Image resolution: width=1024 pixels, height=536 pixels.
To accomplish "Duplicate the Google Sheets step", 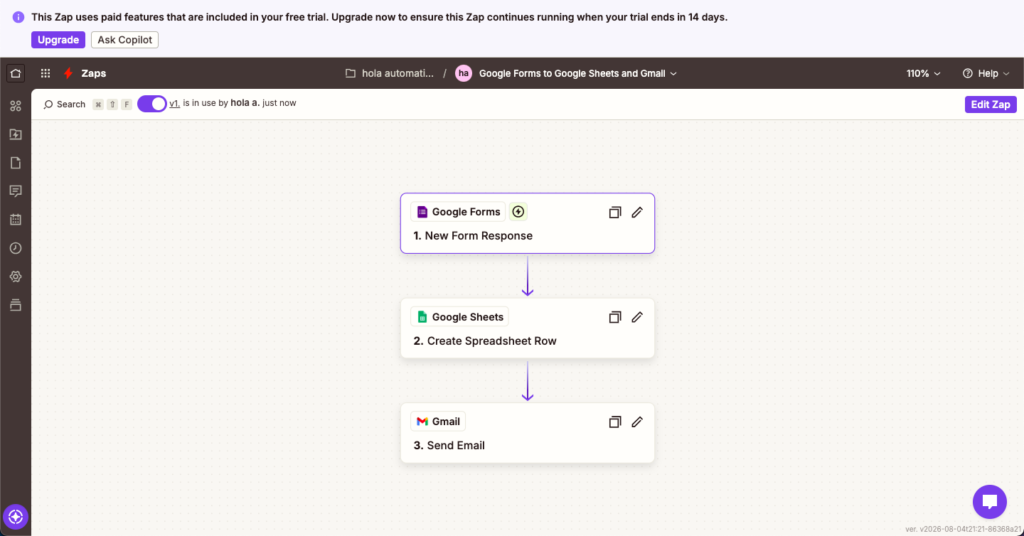I will click(615, 317).
